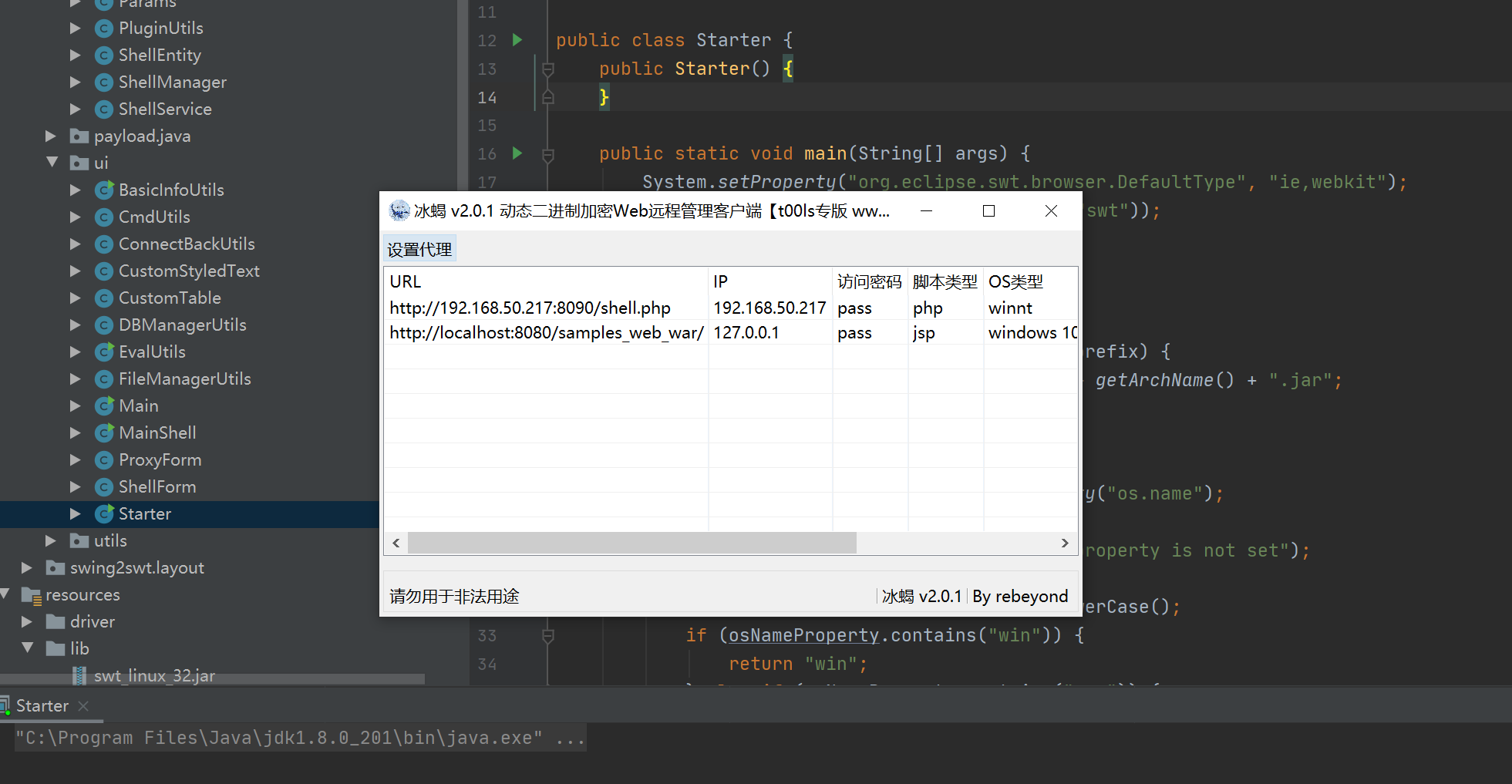The width and height of the screenshot is (1512, 784).
Task: Click the OS类型 column header
Action: pyautogui.click(x=1030, y=282)
